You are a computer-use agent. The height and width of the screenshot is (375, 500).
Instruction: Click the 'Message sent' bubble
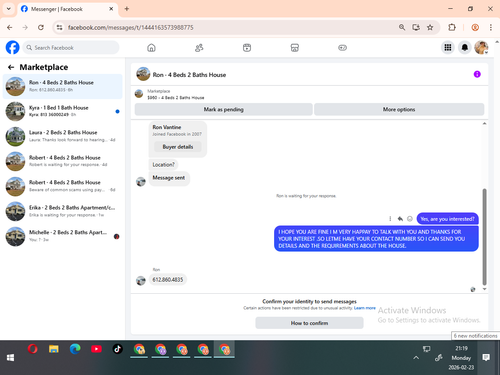pos(169,178)
